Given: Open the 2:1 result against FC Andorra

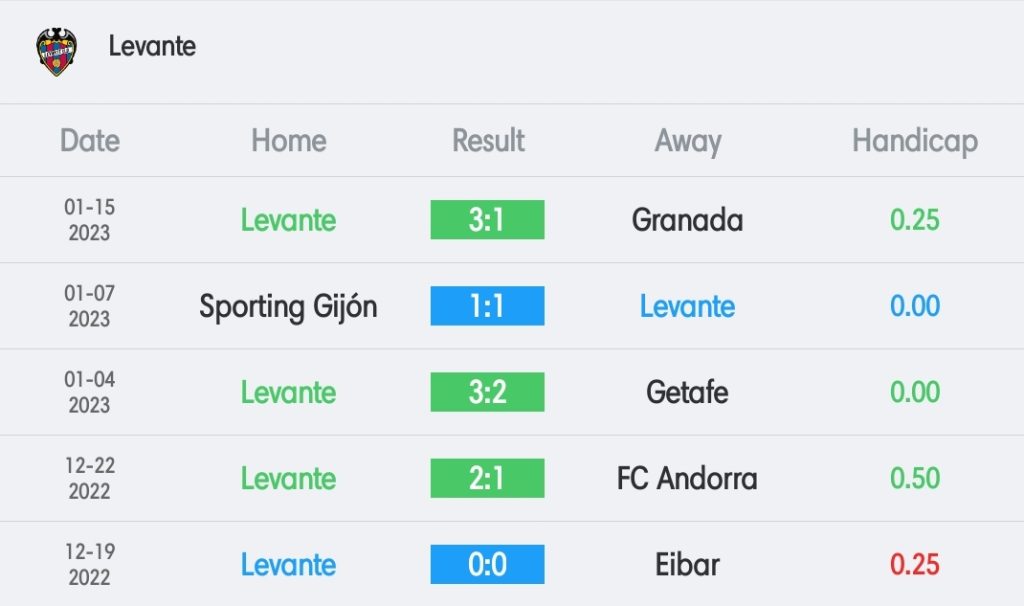Looking at the screenshot, I should point(487,478).
